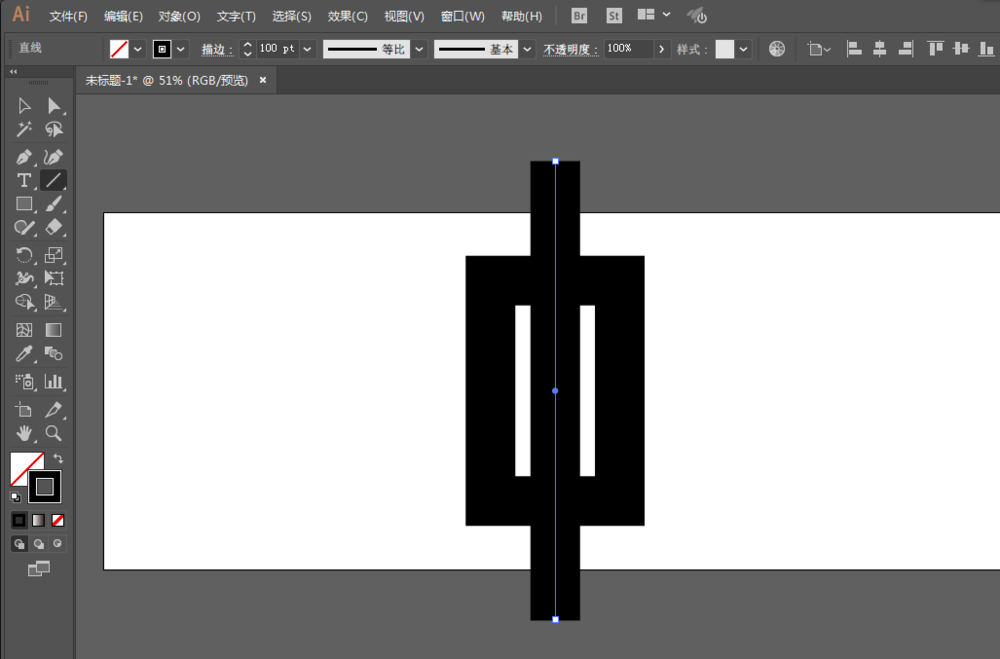Select the Hand tool
1000x659 pixels.
point(24,434)
